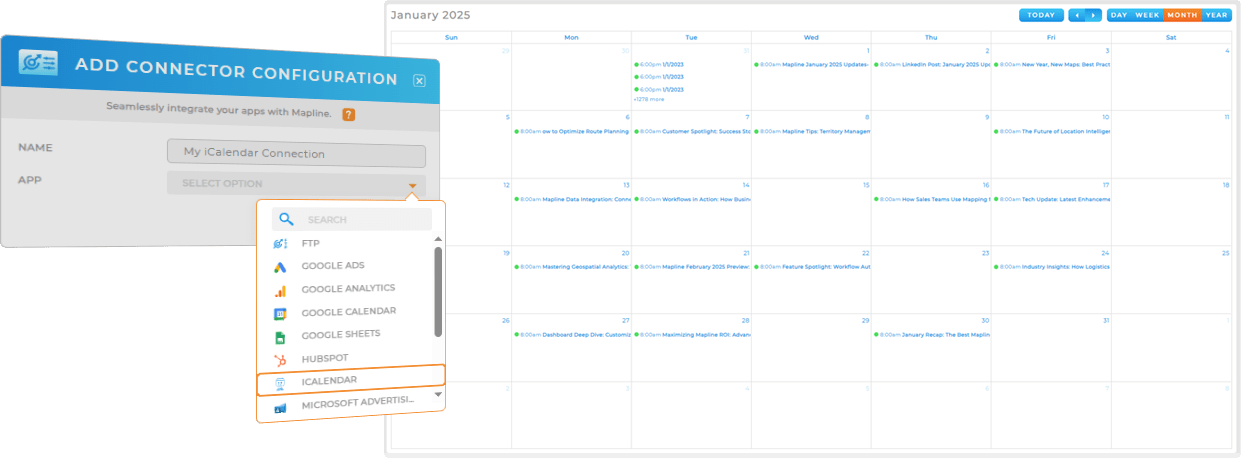This screenshot has height=458, width=1241.
Task: Switch calendar to Year view
Action: [1216, 15]
